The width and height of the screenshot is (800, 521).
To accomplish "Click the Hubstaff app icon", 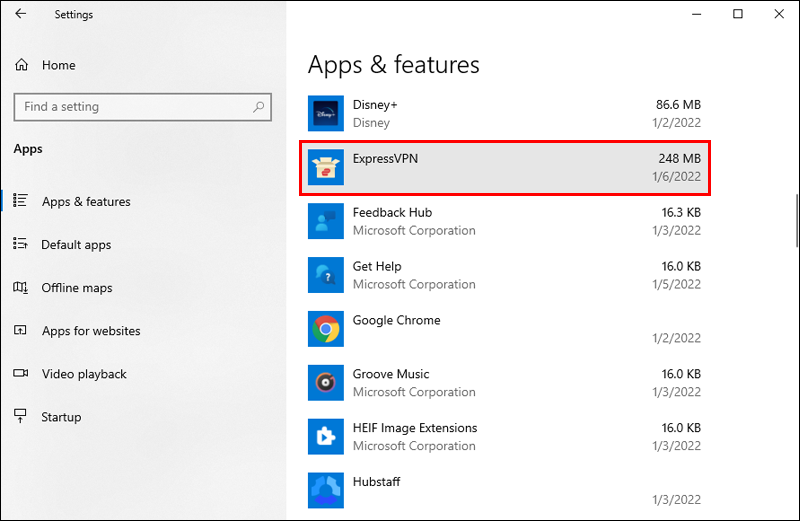I will point(326,491).
